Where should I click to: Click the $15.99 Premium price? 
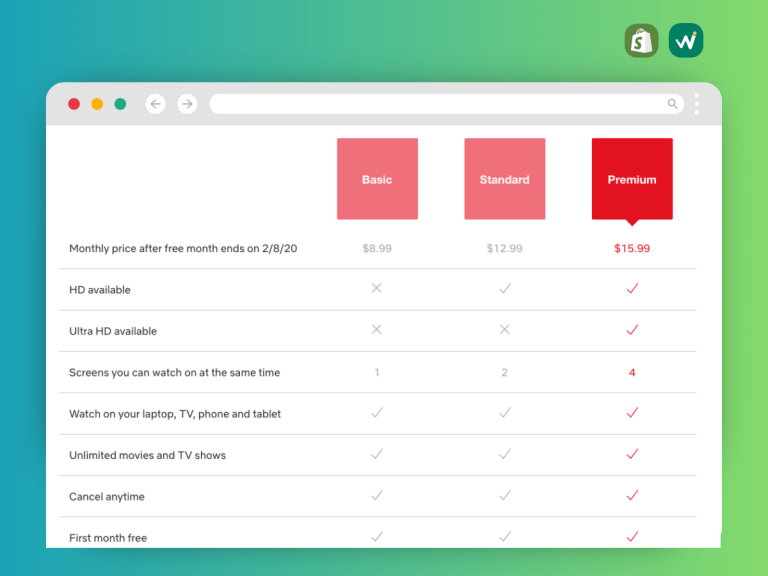pos(632,248)
